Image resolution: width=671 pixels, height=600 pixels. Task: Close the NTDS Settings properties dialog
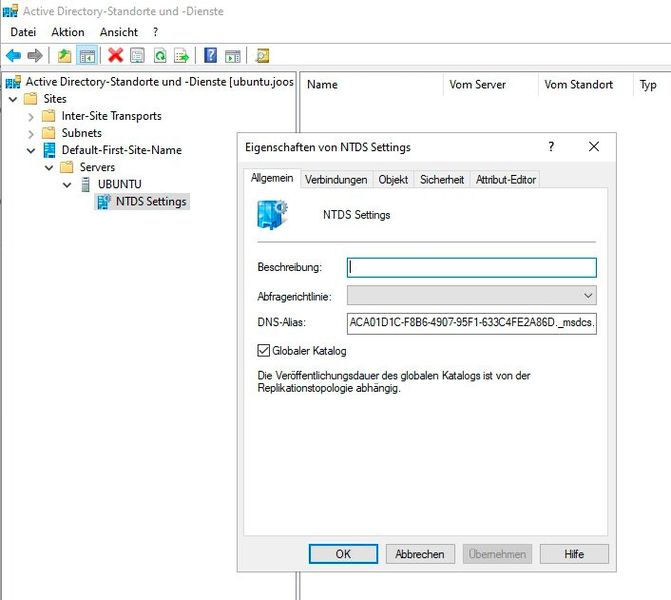tap(594, 147)
